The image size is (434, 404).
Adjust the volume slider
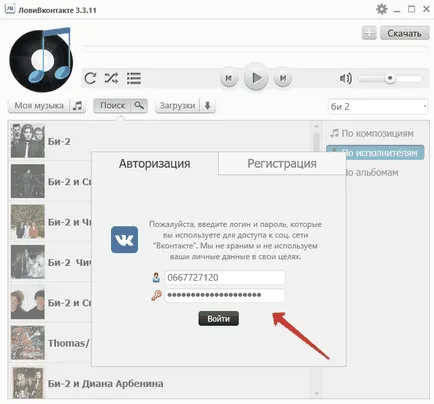(x=390, y=79)
